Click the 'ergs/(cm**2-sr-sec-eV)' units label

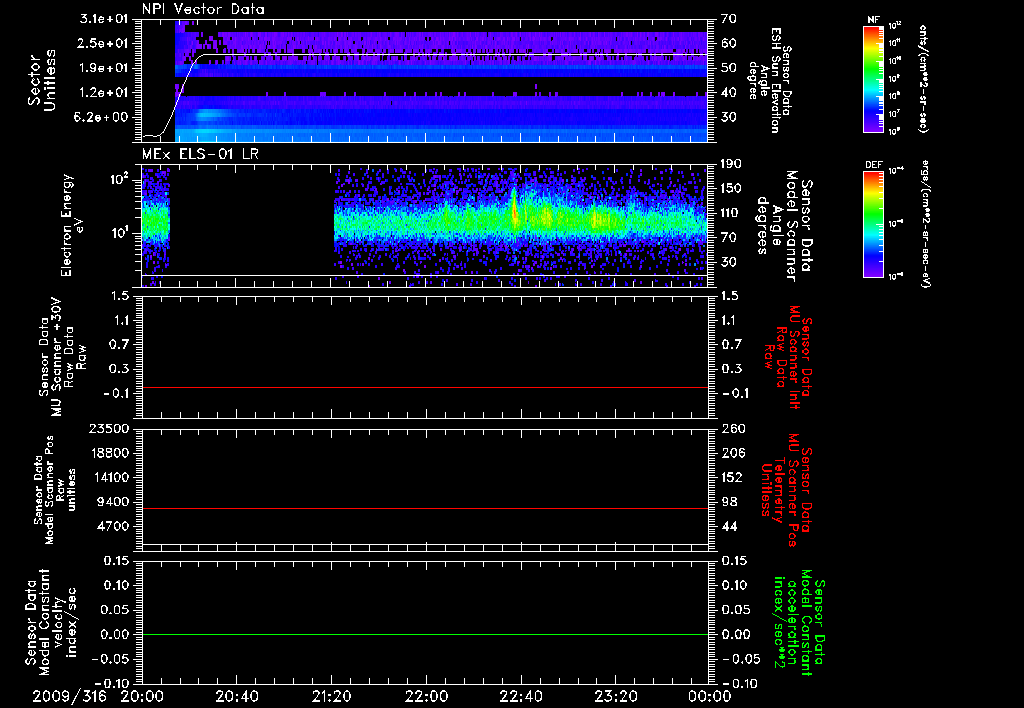924,223
